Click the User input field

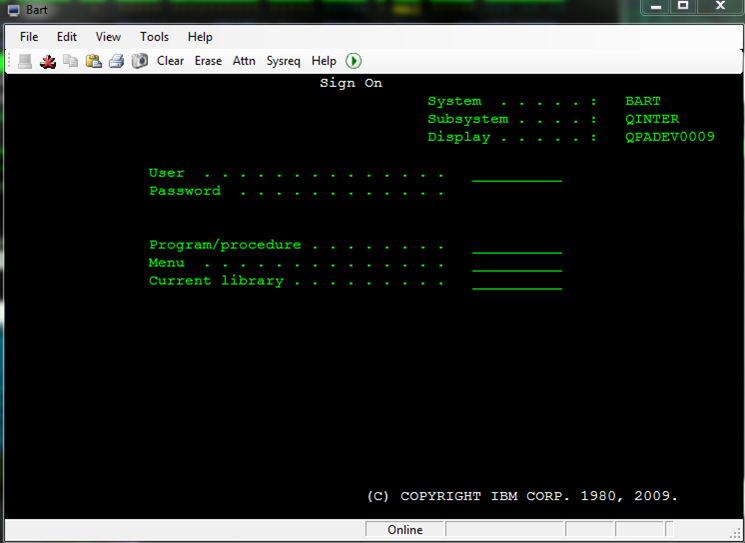coord(517,174)
